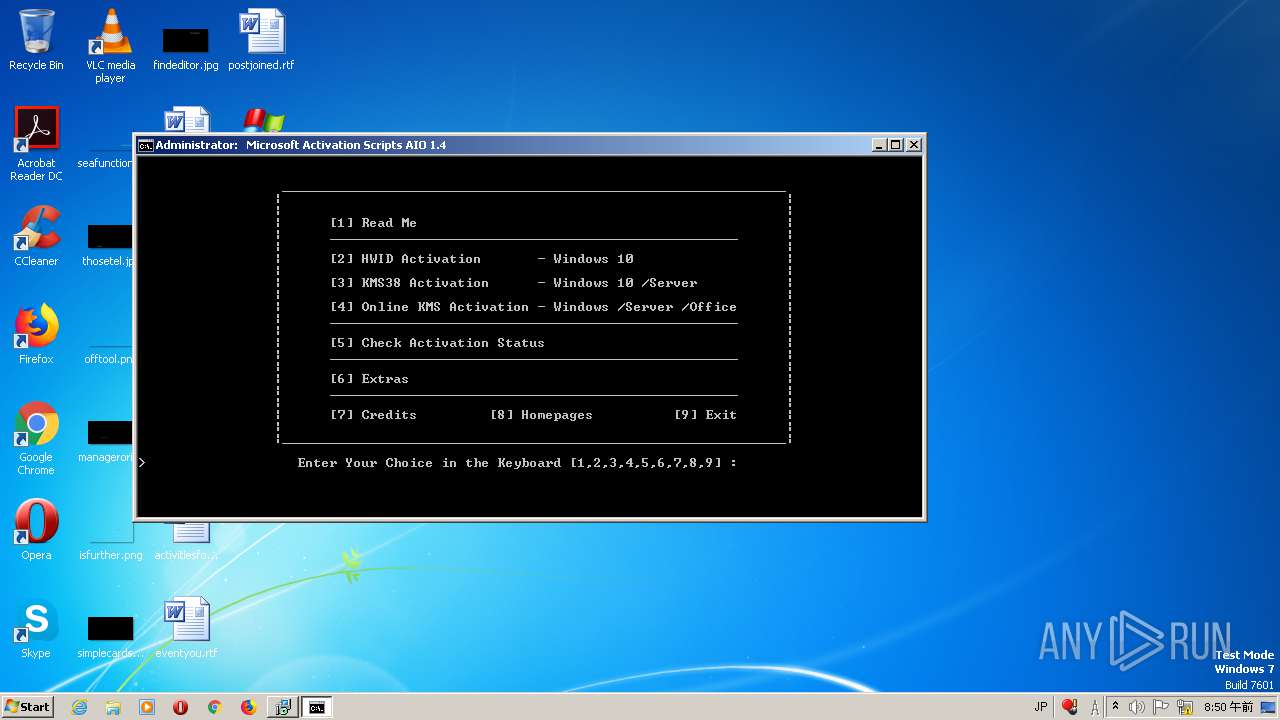Launch VLC media player shortcut
The width and height of the screenshot is (1280, 720).
pyautogui.click(x=110, y=46)
